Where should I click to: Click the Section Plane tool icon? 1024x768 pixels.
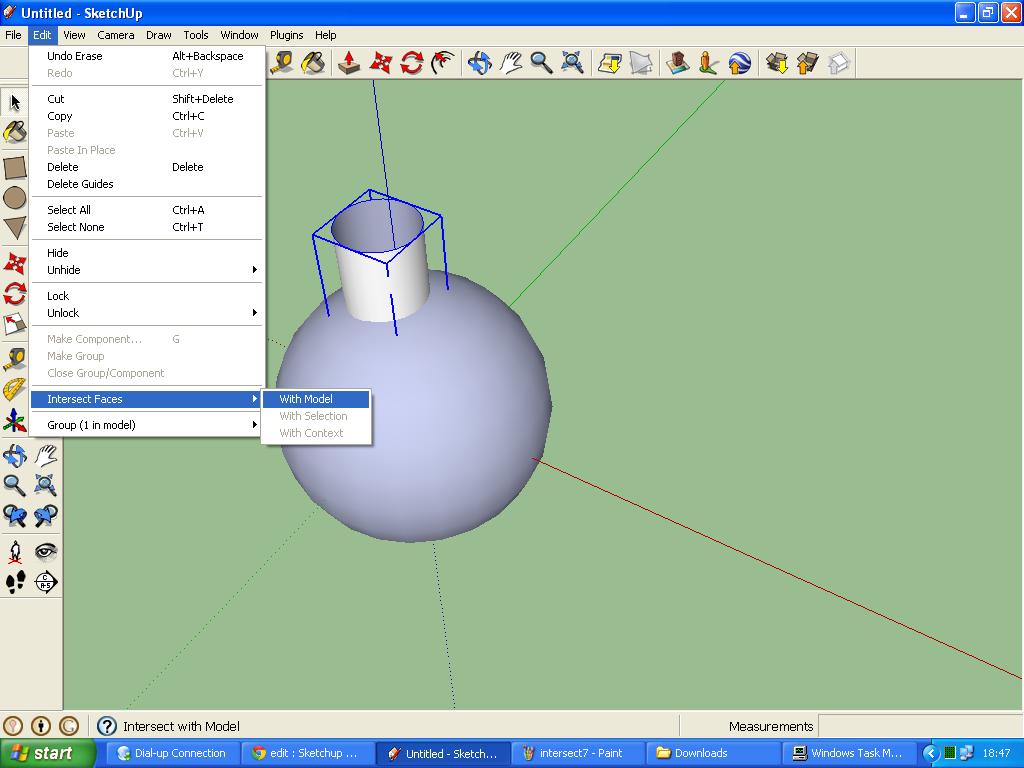point(46,581)
